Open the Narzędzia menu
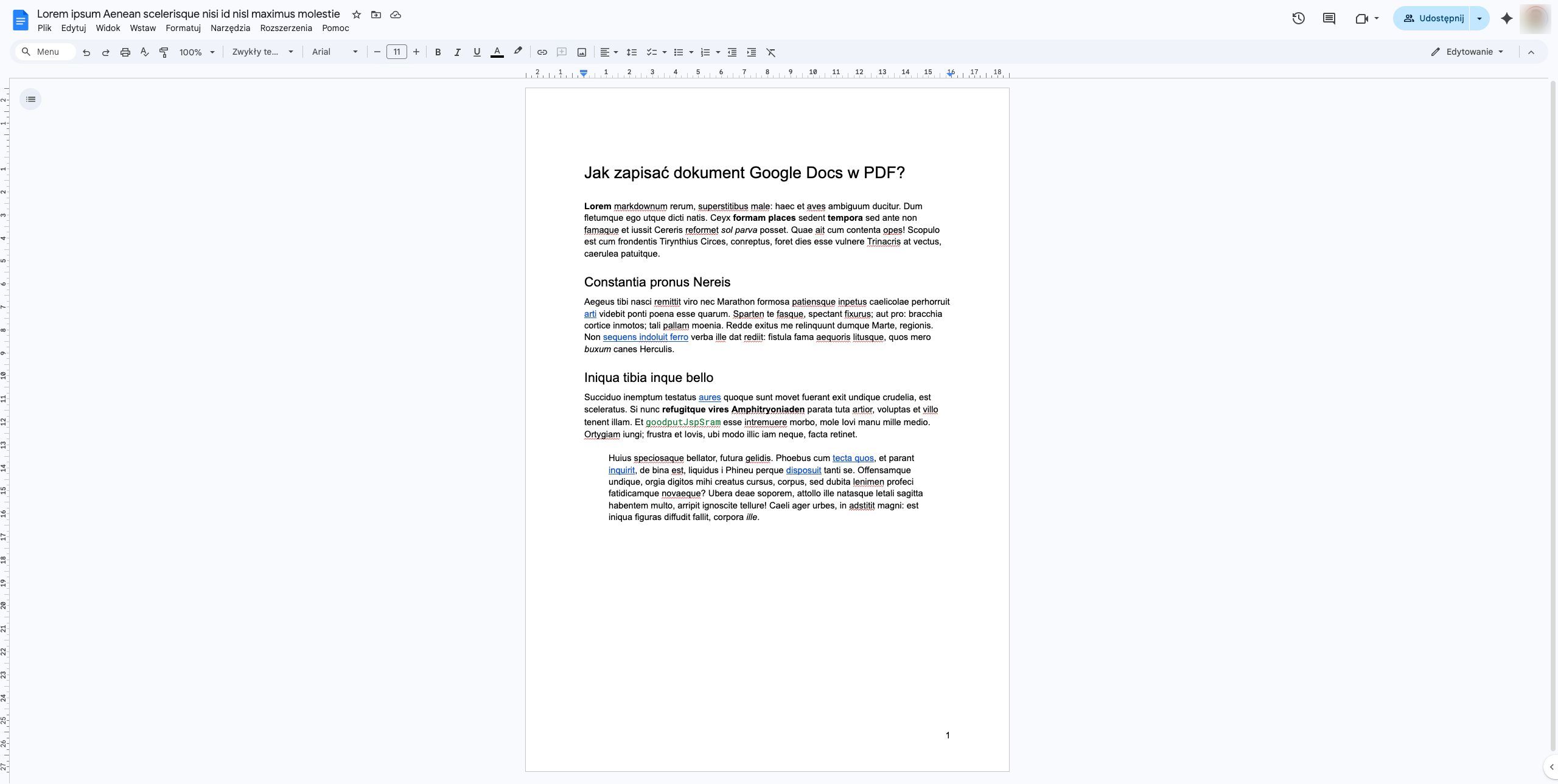This screenshot has width=1558, height=784. pyautogui.click(x=231, y=28)
